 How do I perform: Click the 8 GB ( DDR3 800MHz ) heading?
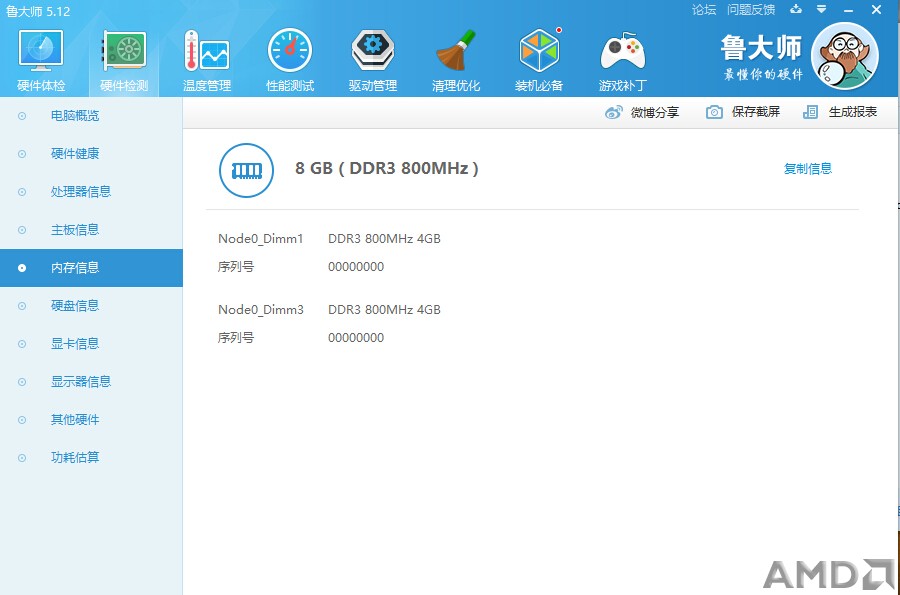tap(387, 168)
